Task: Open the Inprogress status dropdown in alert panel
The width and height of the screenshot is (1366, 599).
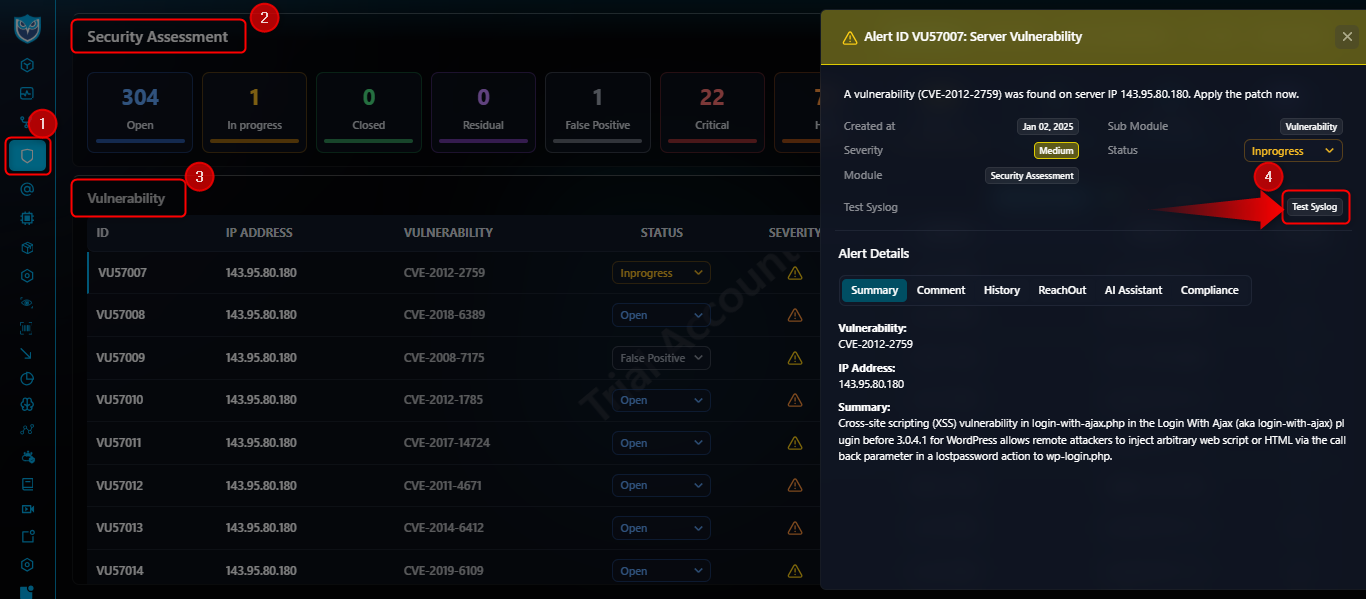Action: pos(1293,151)
